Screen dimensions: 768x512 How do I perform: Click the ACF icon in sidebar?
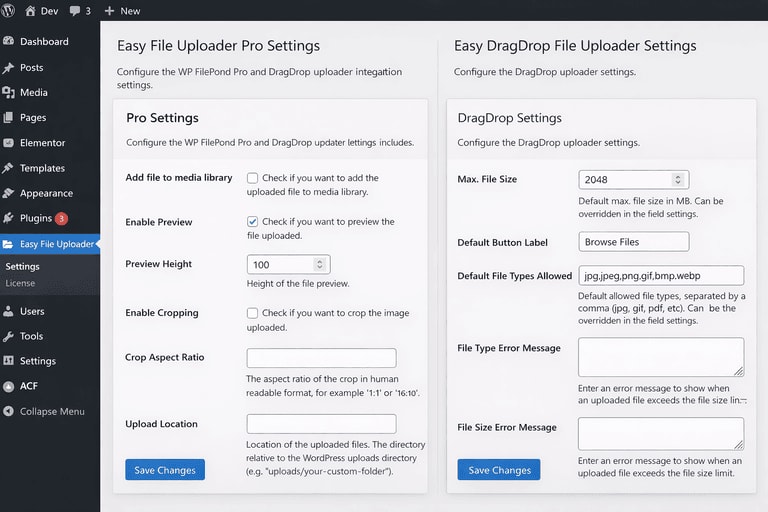(8, 387)
